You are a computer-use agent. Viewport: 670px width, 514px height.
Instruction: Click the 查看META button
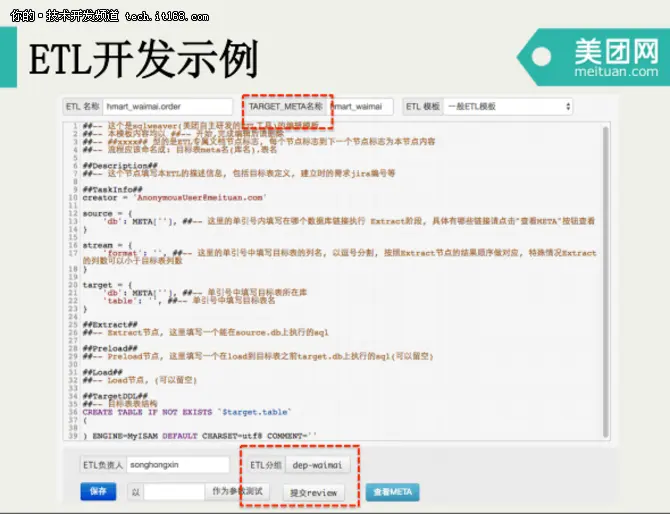pyautogui.click(x=392, y=492)
